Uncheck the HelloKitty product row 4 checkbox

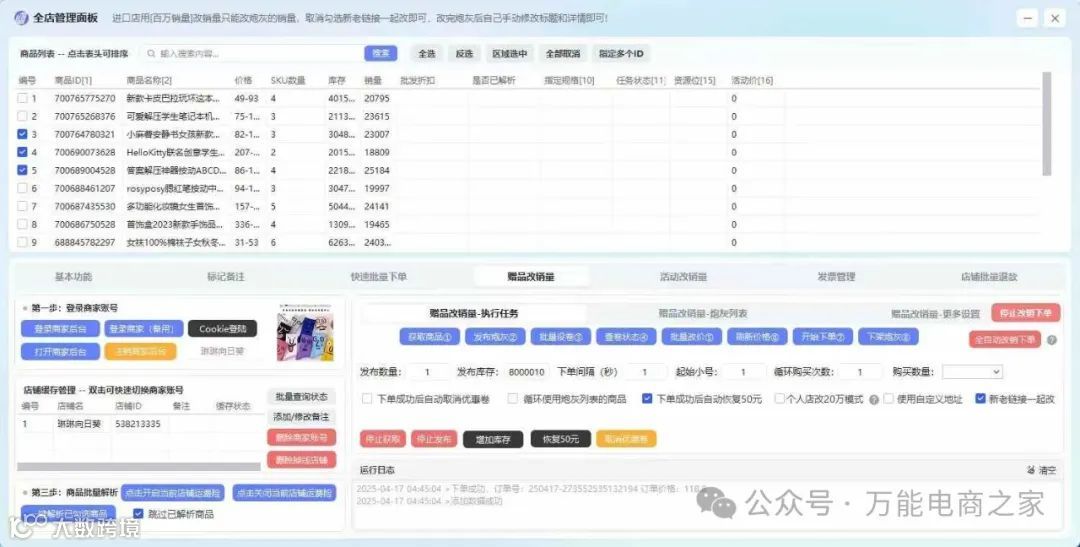[x=23, y=152]
